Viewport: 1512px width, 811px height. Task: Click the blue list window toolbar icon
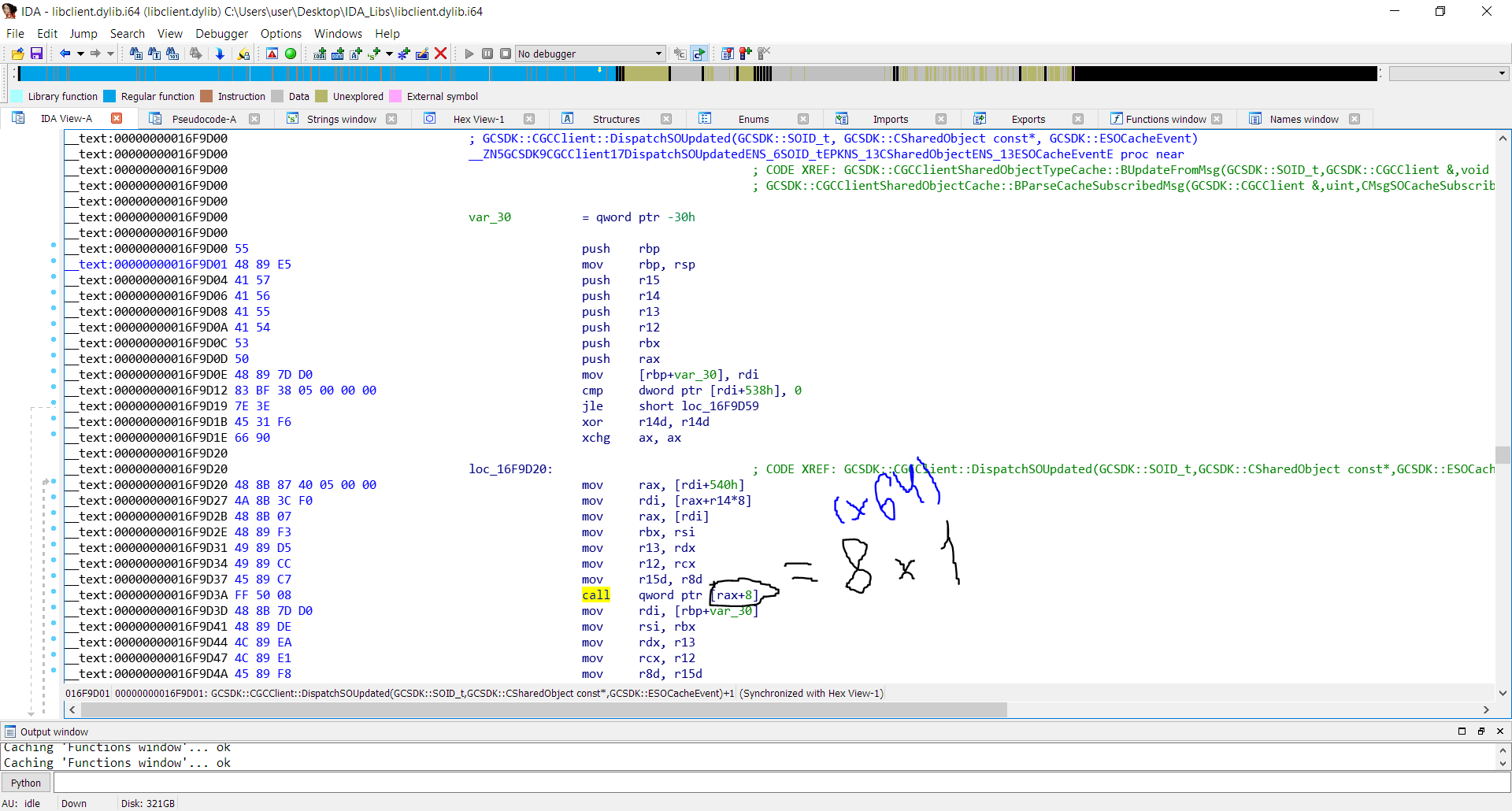(x=728, y=54)
